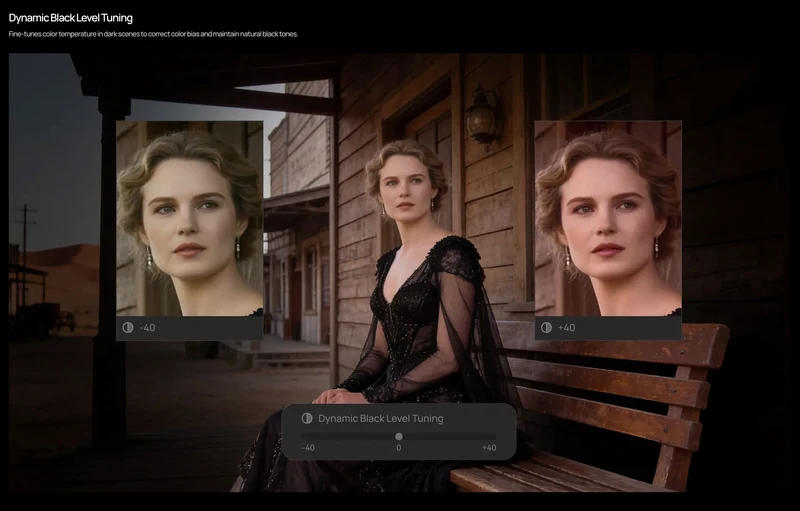This screenshot has width=800, height=511.
Task: Click the -40 label under the slider
Action: (x=308, y=448)
